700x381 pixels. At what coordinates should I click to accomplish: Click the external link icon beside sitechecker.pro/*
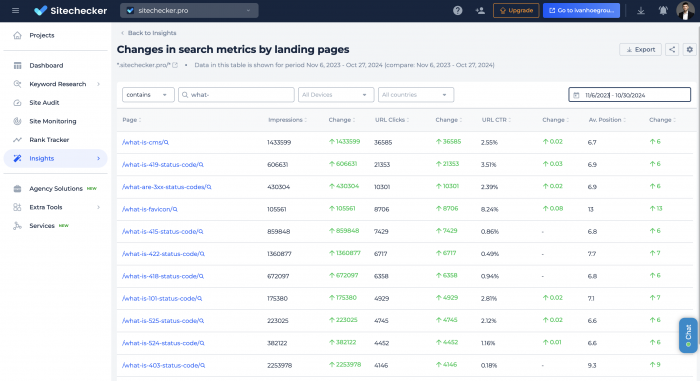(x=175, y=65)
